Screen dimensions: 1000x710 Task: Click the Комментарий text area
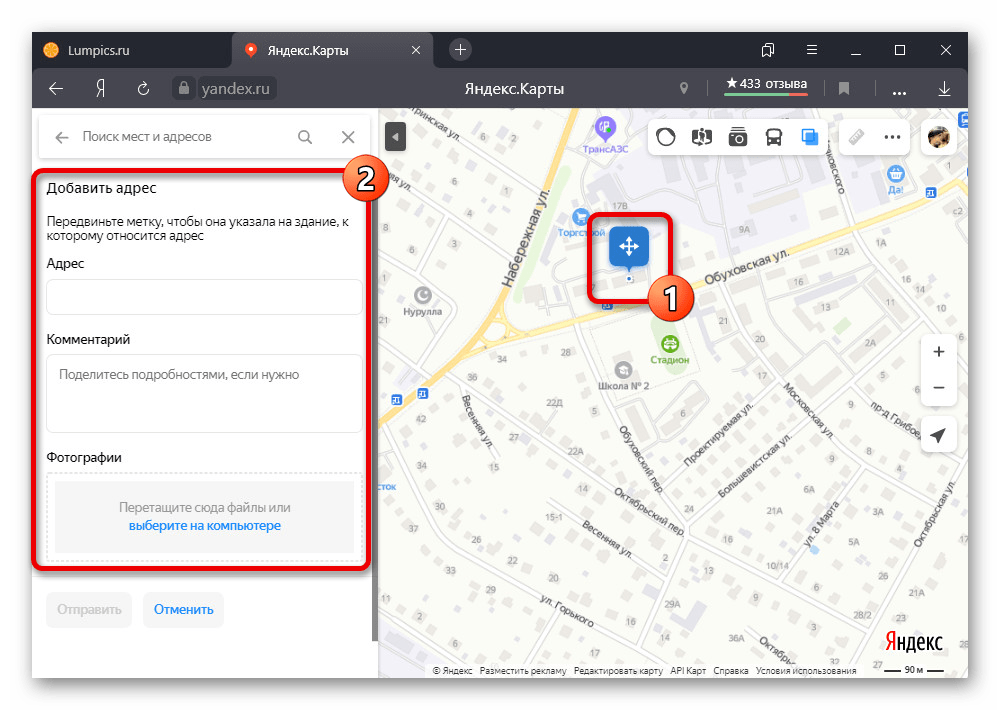click(204, 393)
